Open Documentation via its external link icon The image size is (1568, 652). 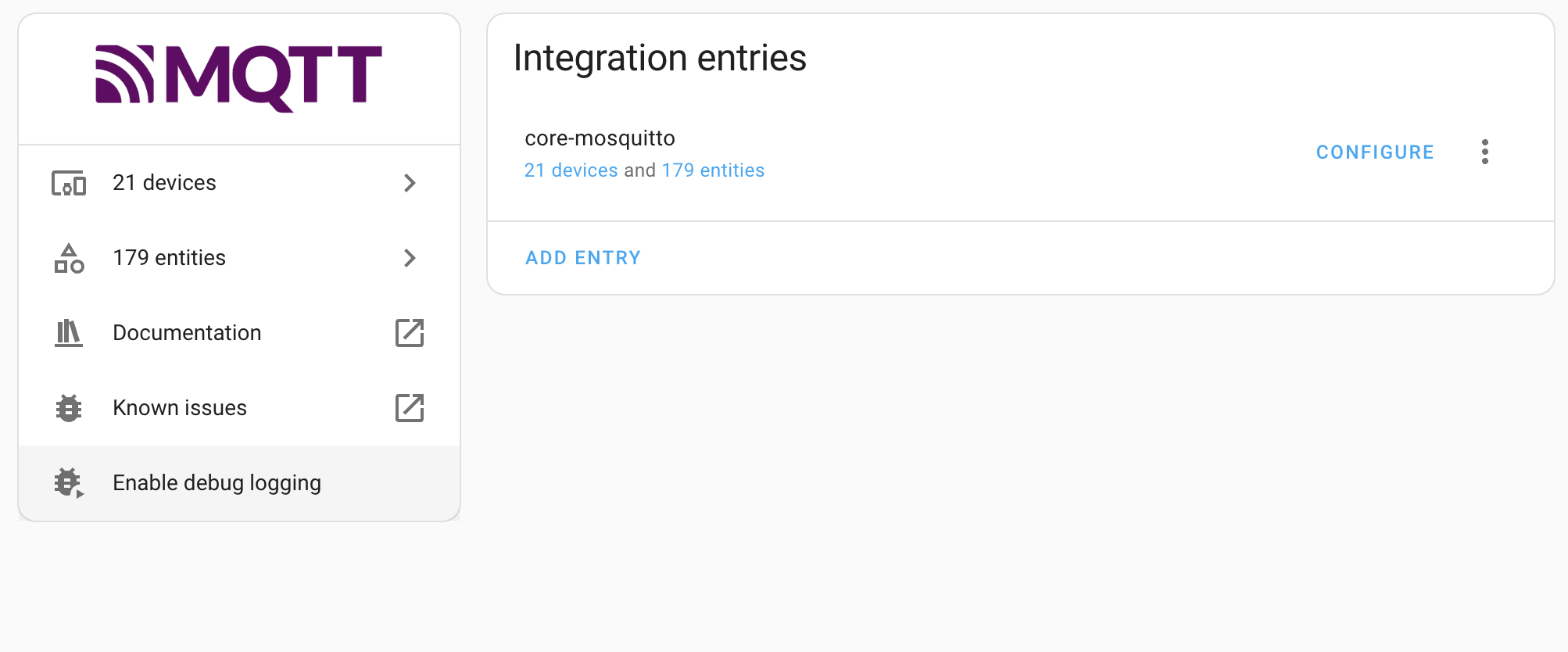[x=410, y=332]
